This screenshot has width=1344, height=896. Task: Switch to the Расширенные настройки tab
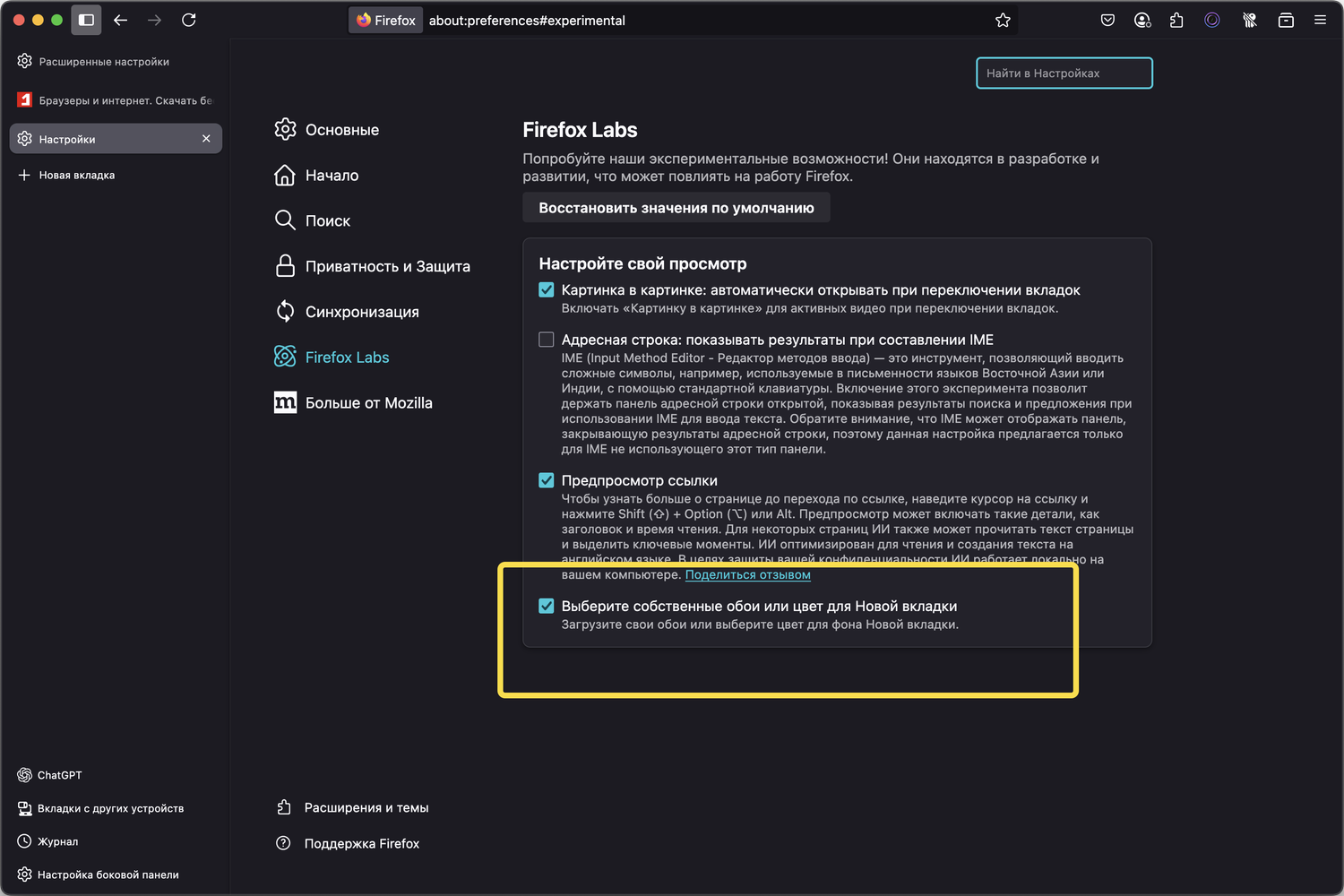[104, 62]
